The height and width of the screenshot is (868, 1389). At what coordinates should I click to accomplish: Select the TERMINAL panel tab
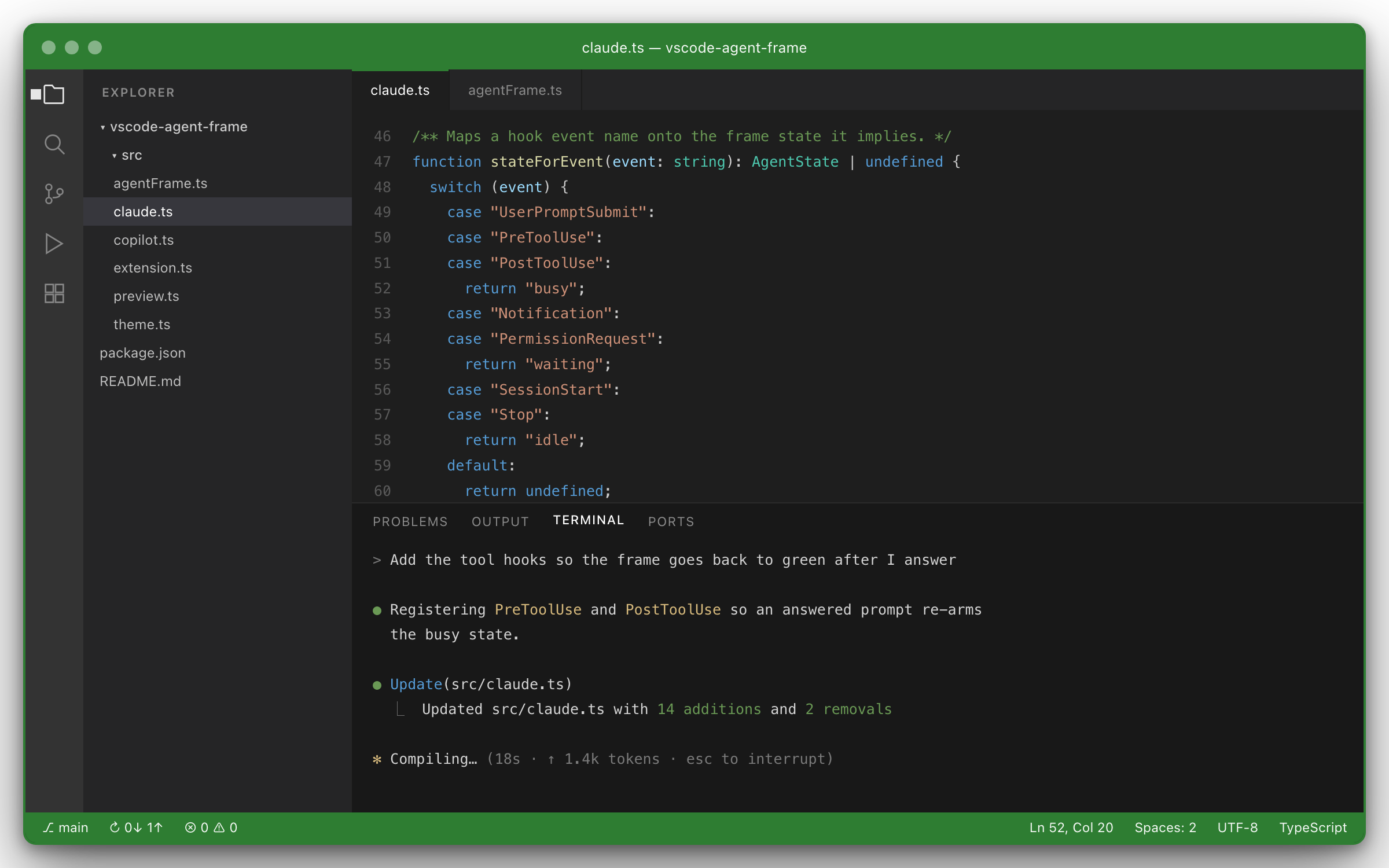tap(589, 520)
